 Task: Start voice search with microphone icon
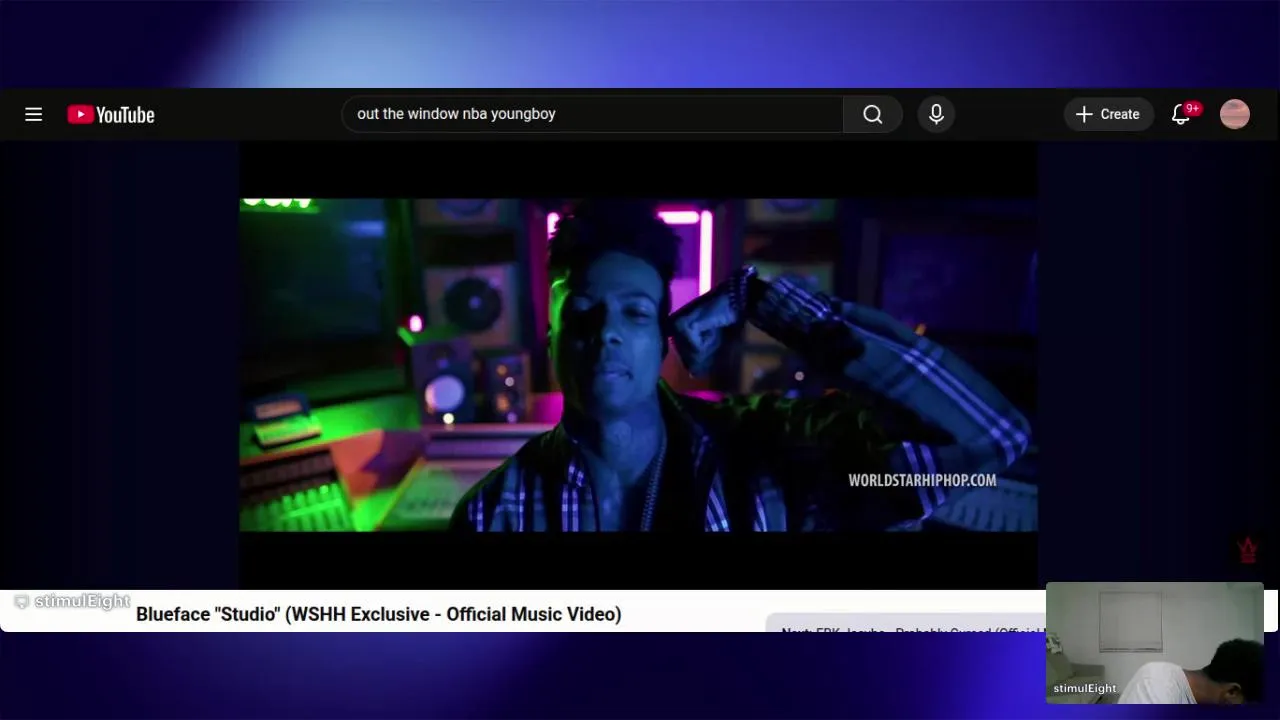936,114
